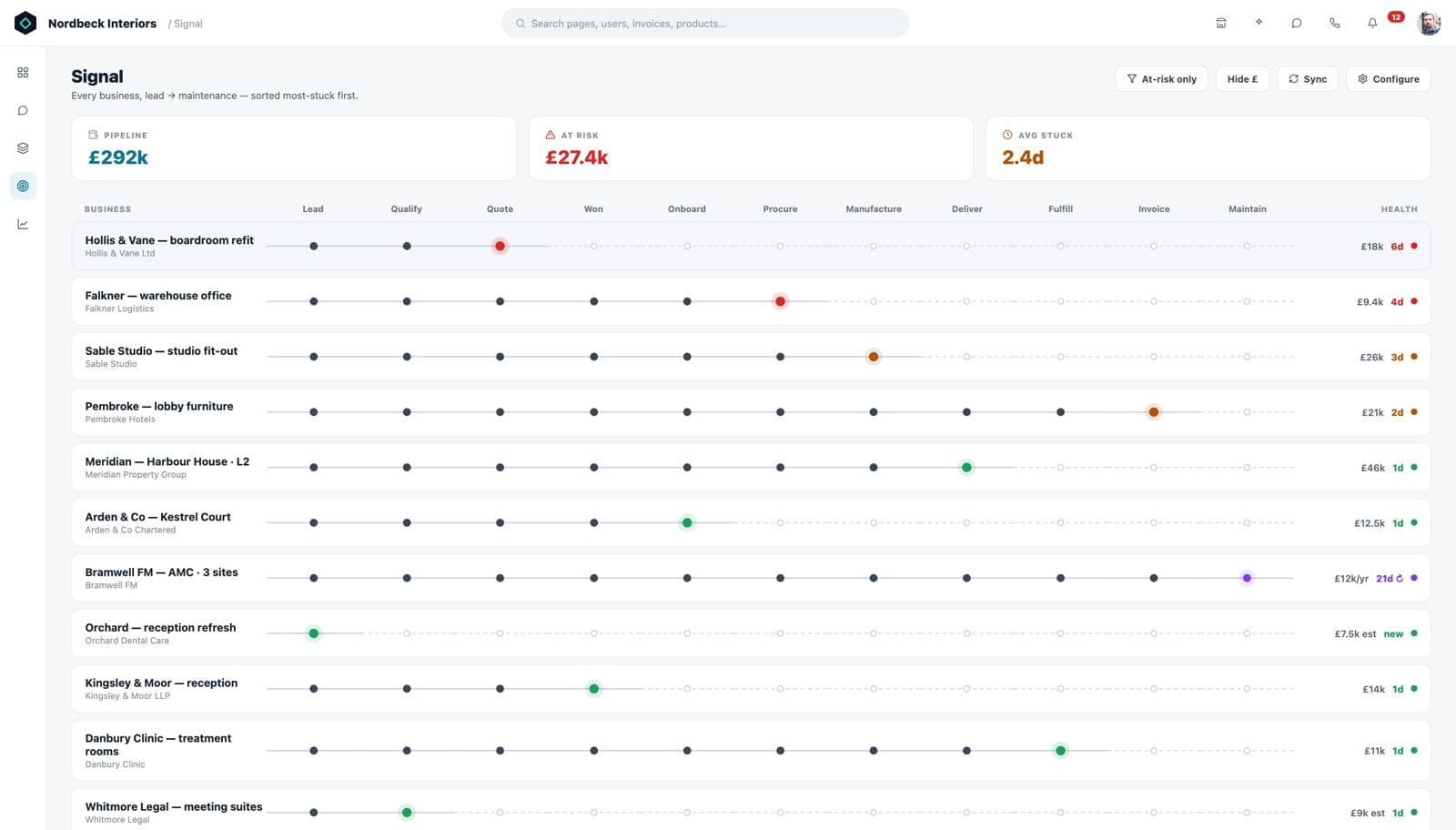The image size is (1456, 830).
Task: Click the sparkle assistant icon in top bar
Action: click(x=1259, y=23)
